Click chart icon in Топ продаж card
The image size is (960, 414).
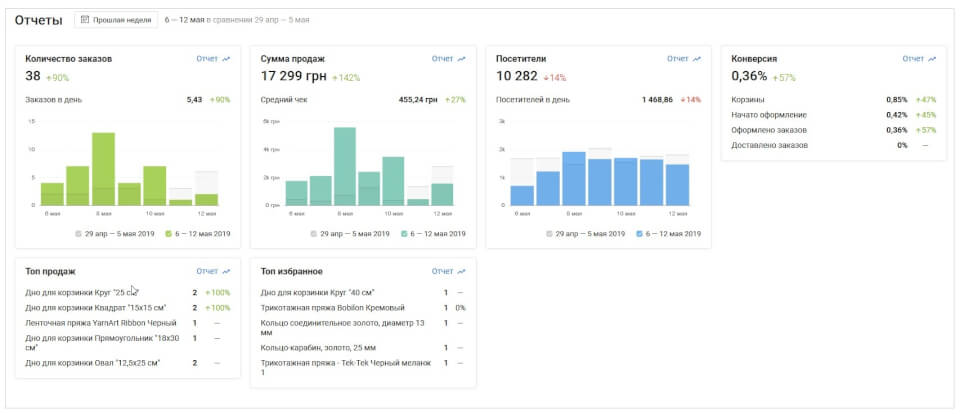[226, 271]
